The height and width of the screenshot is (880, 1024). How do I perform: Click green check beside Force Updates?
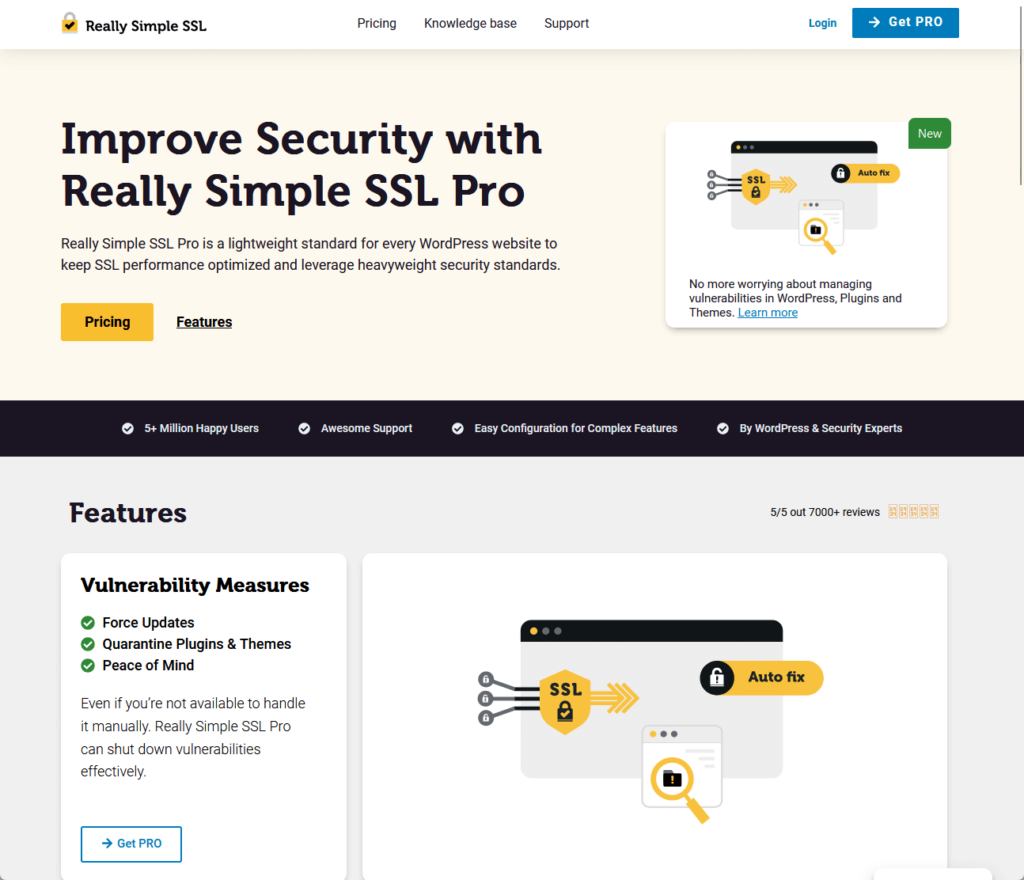88,623
